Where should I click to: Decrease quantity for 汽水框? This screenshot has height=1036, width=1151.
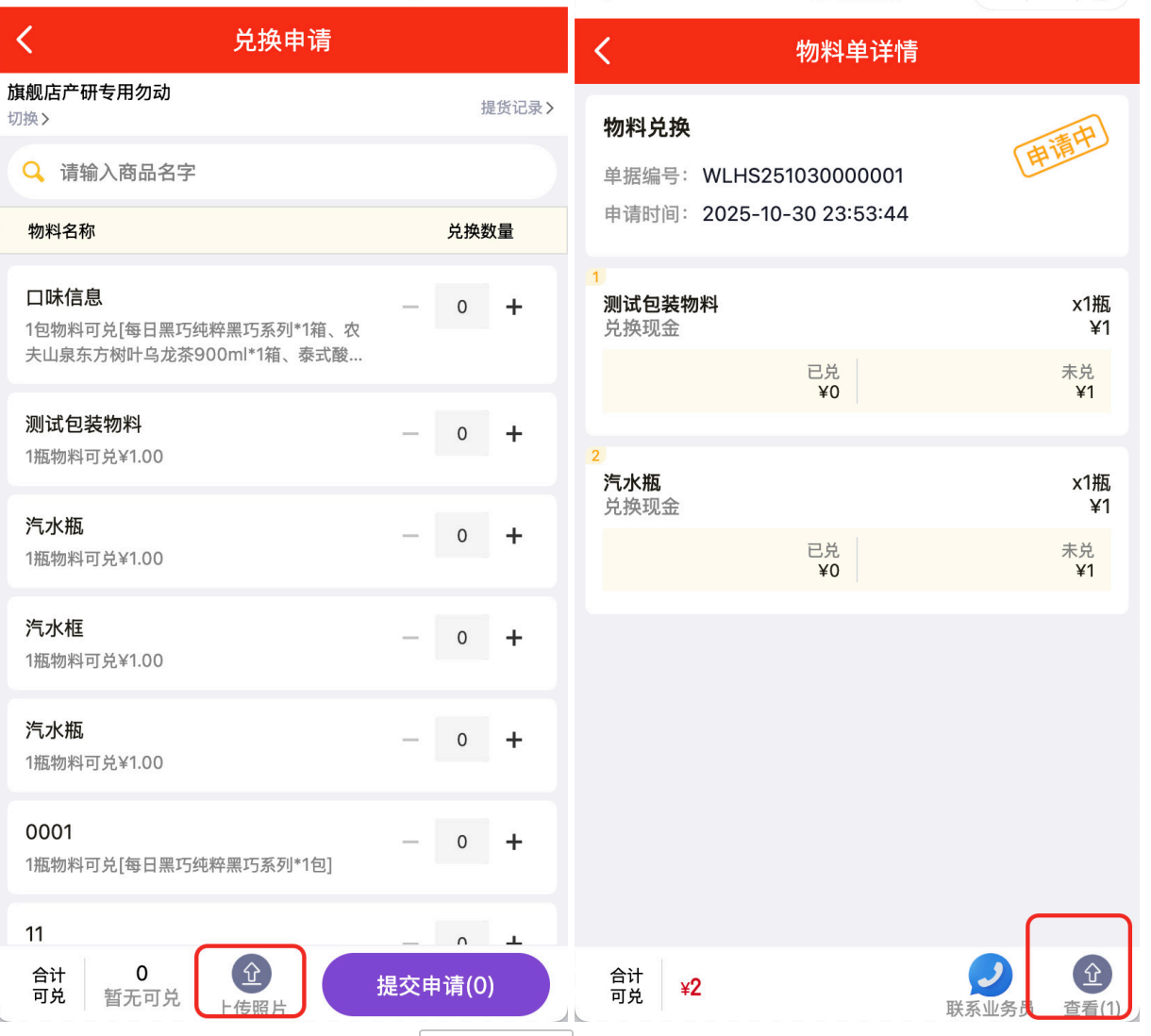410,638
